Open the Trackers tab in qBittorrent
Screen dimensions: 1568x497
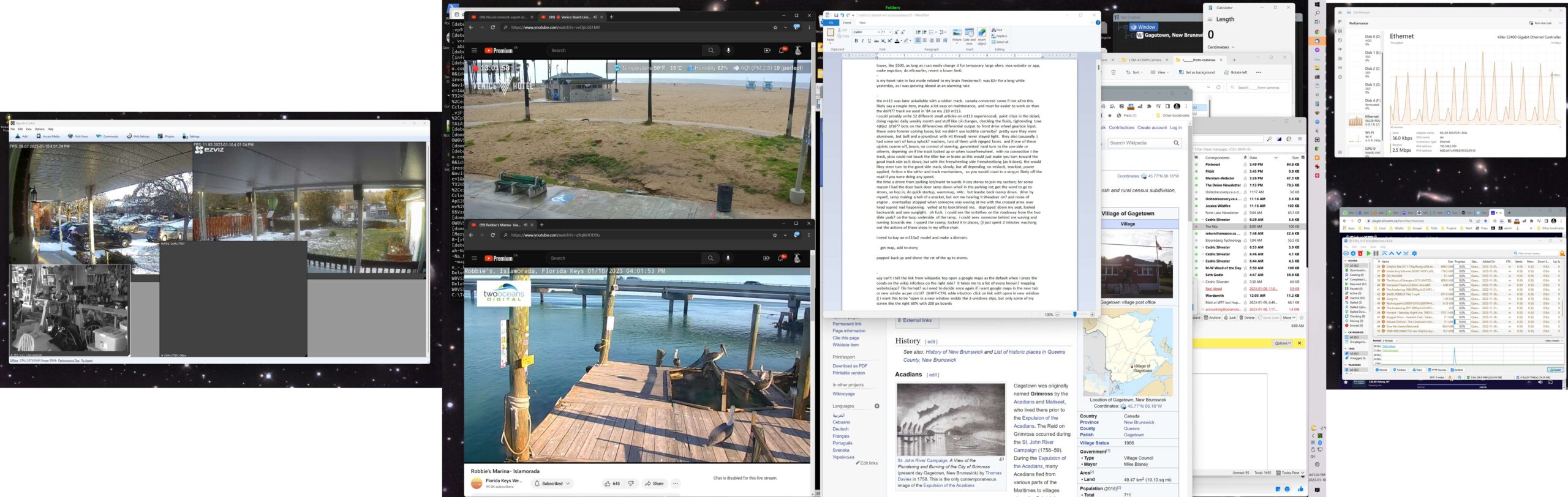point(1399,370)
